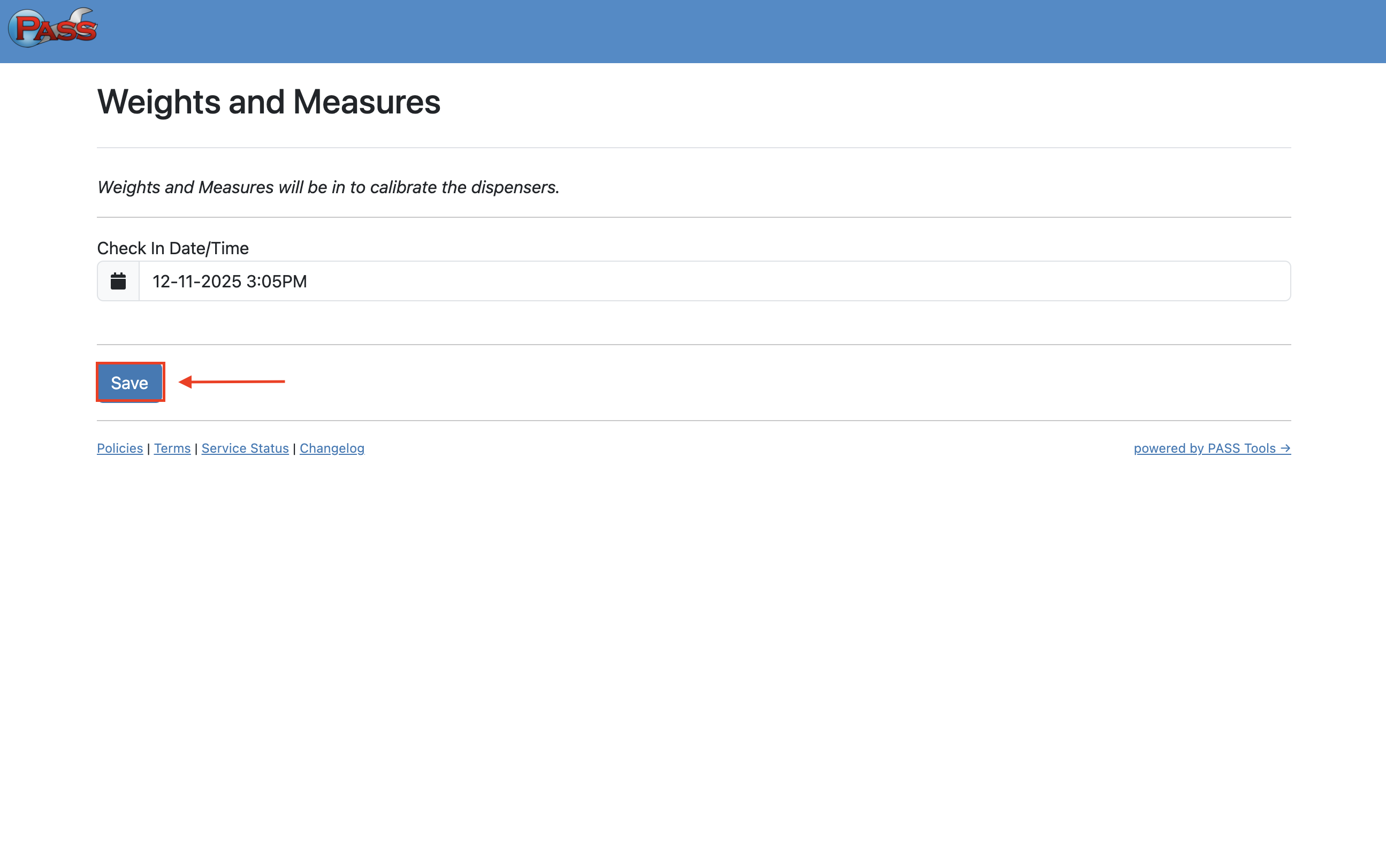Open the Policies footer link

point(119,448)
